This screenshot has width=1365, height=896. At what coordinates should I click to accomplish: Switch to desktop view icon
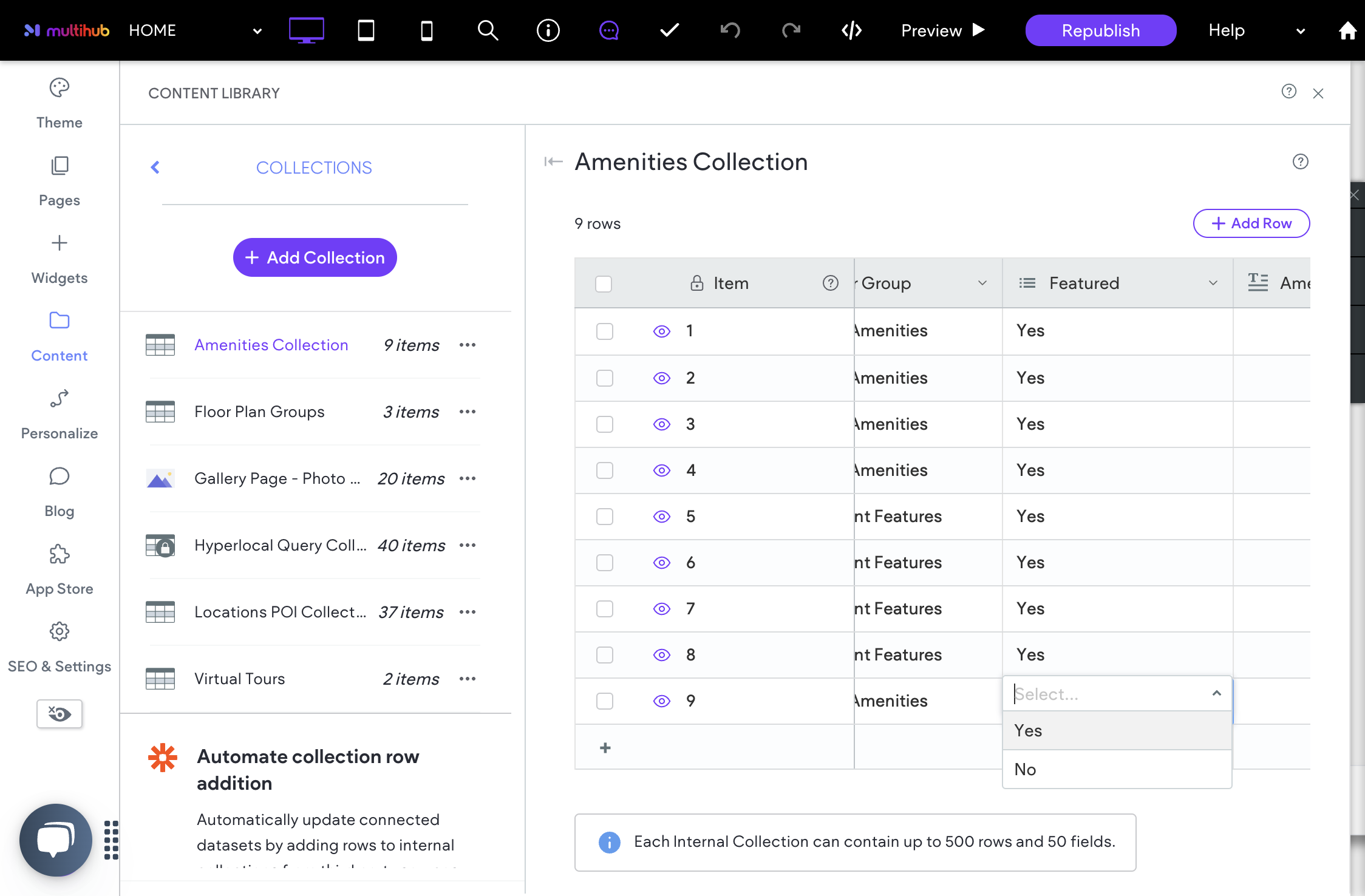[306, 30]
